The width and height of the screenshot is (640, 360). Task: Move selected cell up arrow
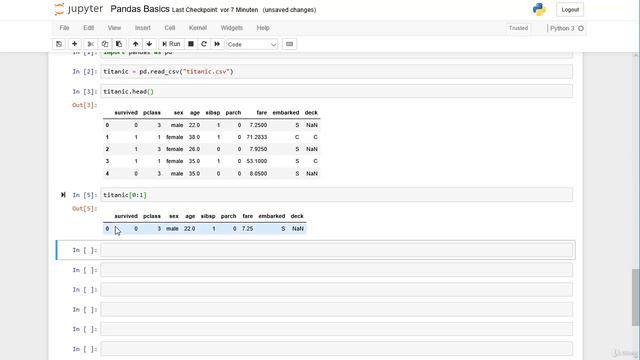pos(136,44)
